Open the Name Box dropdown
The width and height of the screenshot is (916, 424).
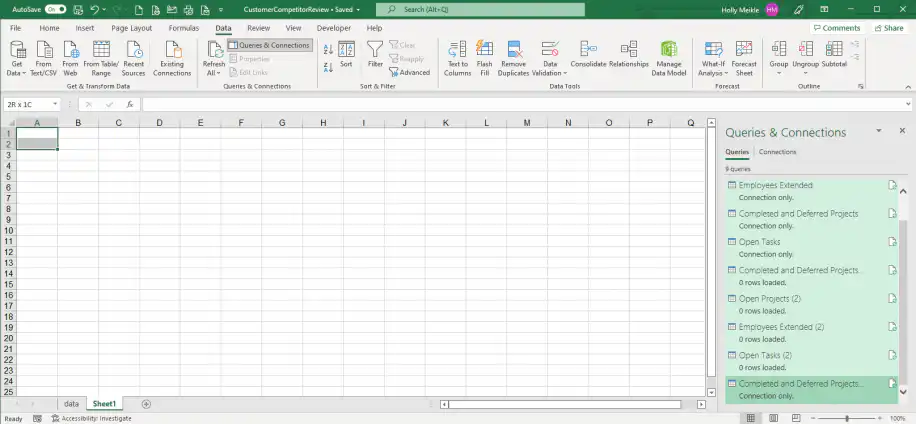pyautogui.click(x=55, y=105)
